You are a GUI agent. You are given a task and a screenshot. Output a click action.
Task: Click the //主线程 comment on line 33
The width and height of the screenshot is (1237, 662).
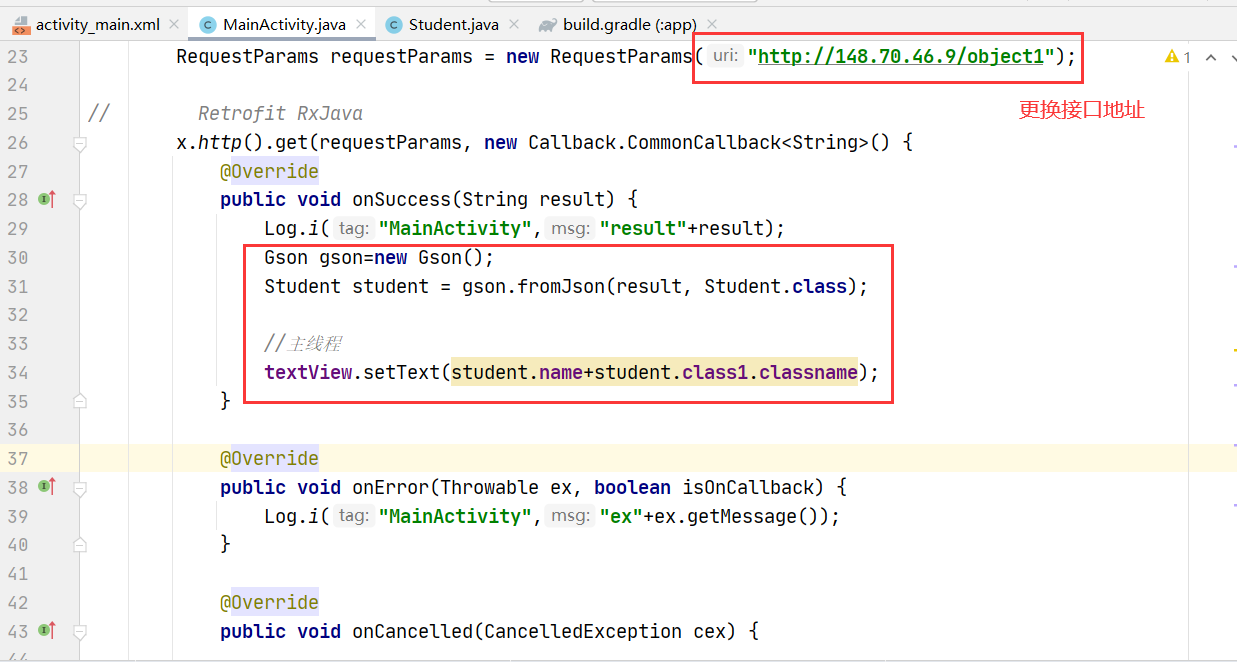click(303, 344)
